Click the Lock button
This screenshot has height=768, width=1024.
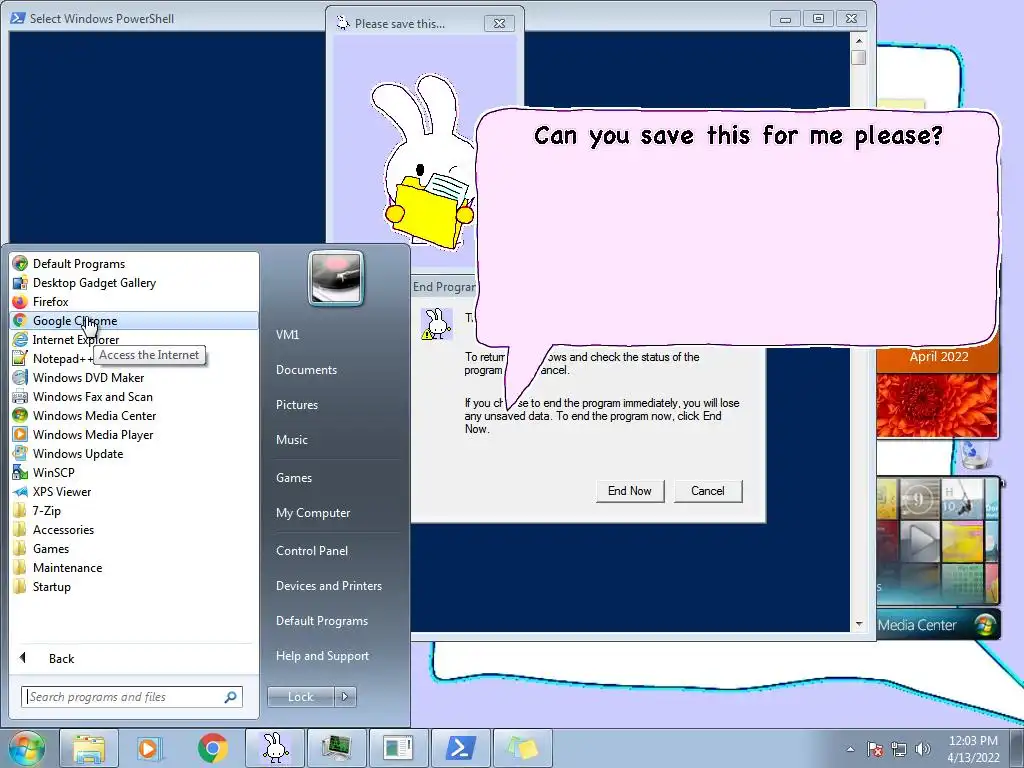coord(300,697)
